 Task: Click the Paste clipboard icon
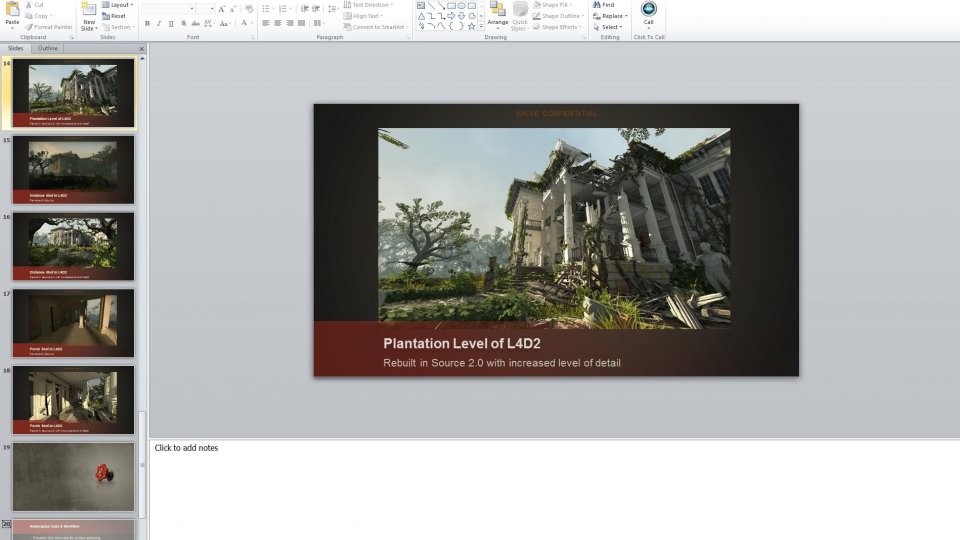12,10
